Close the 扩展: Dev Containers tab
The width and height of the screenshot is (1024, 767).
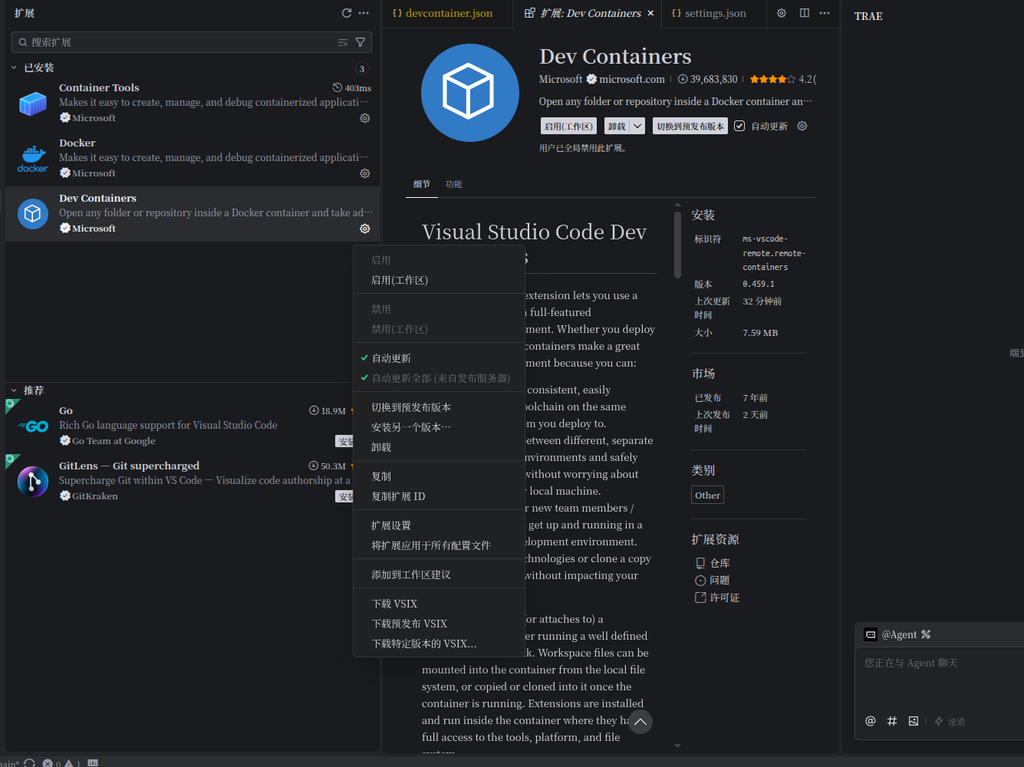click(x=650, y=13)
